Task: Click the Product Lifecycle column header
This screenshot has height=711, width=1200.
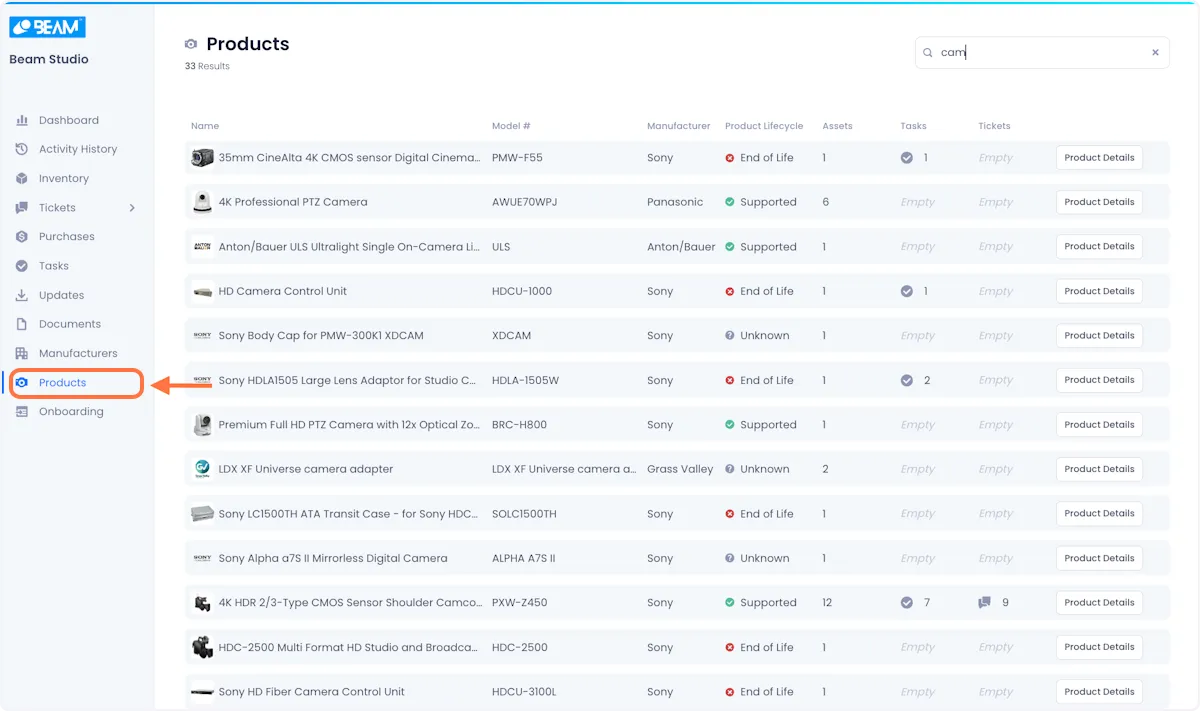Action: pos(764,126)
